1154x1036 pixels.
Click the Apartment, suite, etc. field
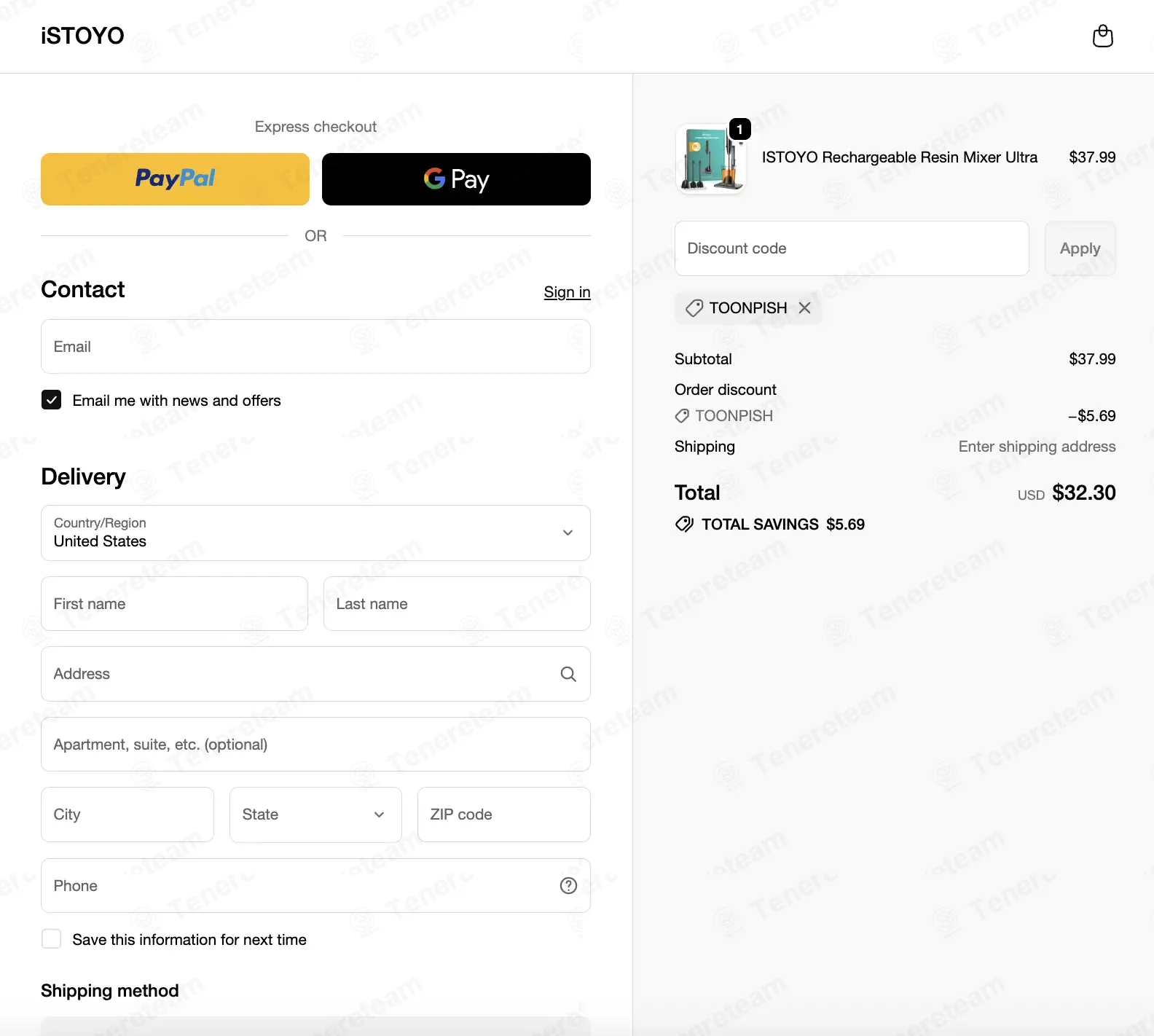pyautogui.click(x=315, y=745)
